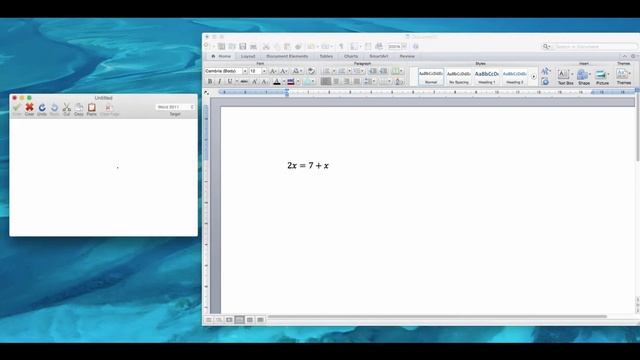Click the Print icon in Word toolbar
Screen dimensions: 640x360
pos(253,47)
